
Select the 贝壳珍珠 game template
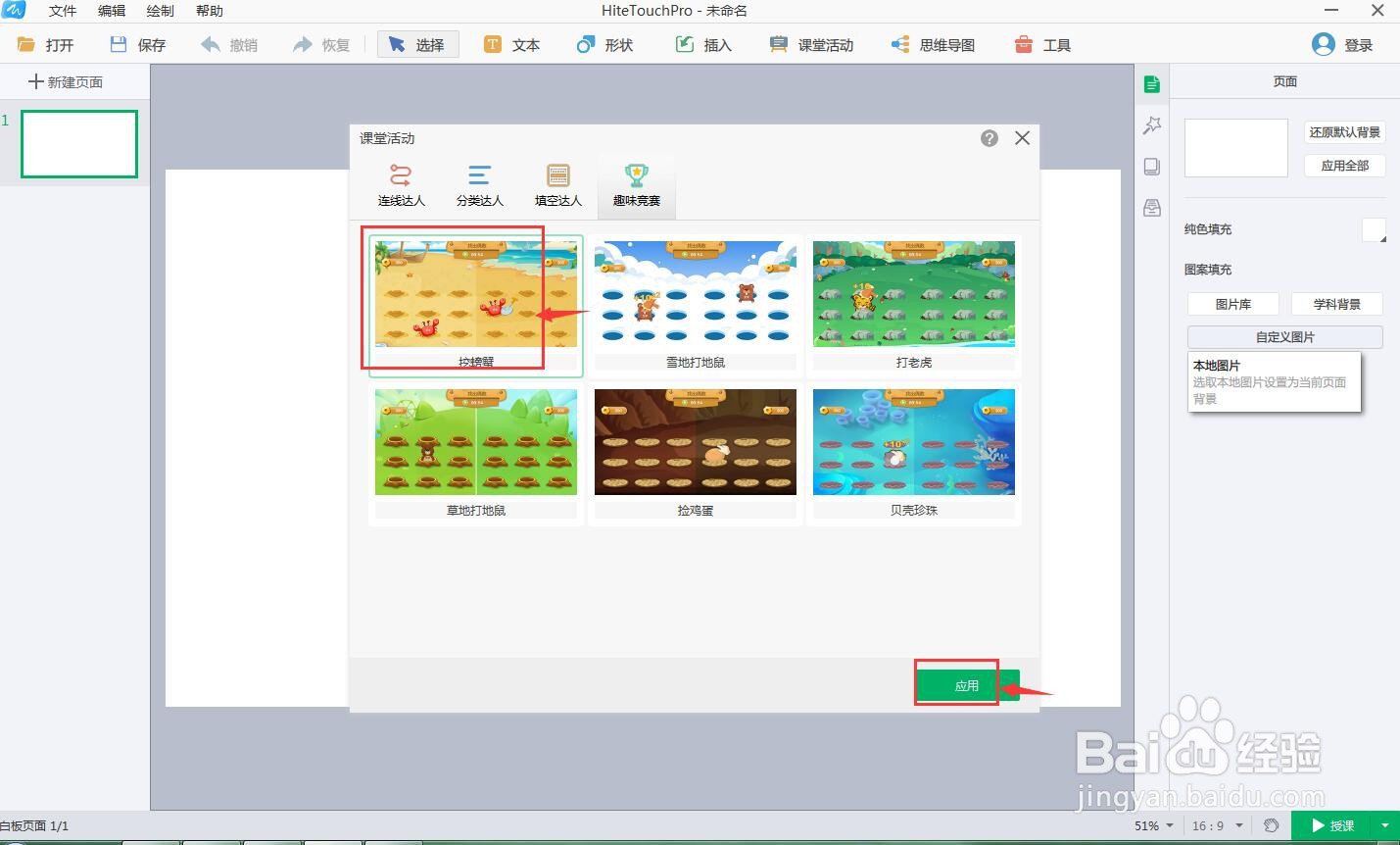click(x=914, y=455)
